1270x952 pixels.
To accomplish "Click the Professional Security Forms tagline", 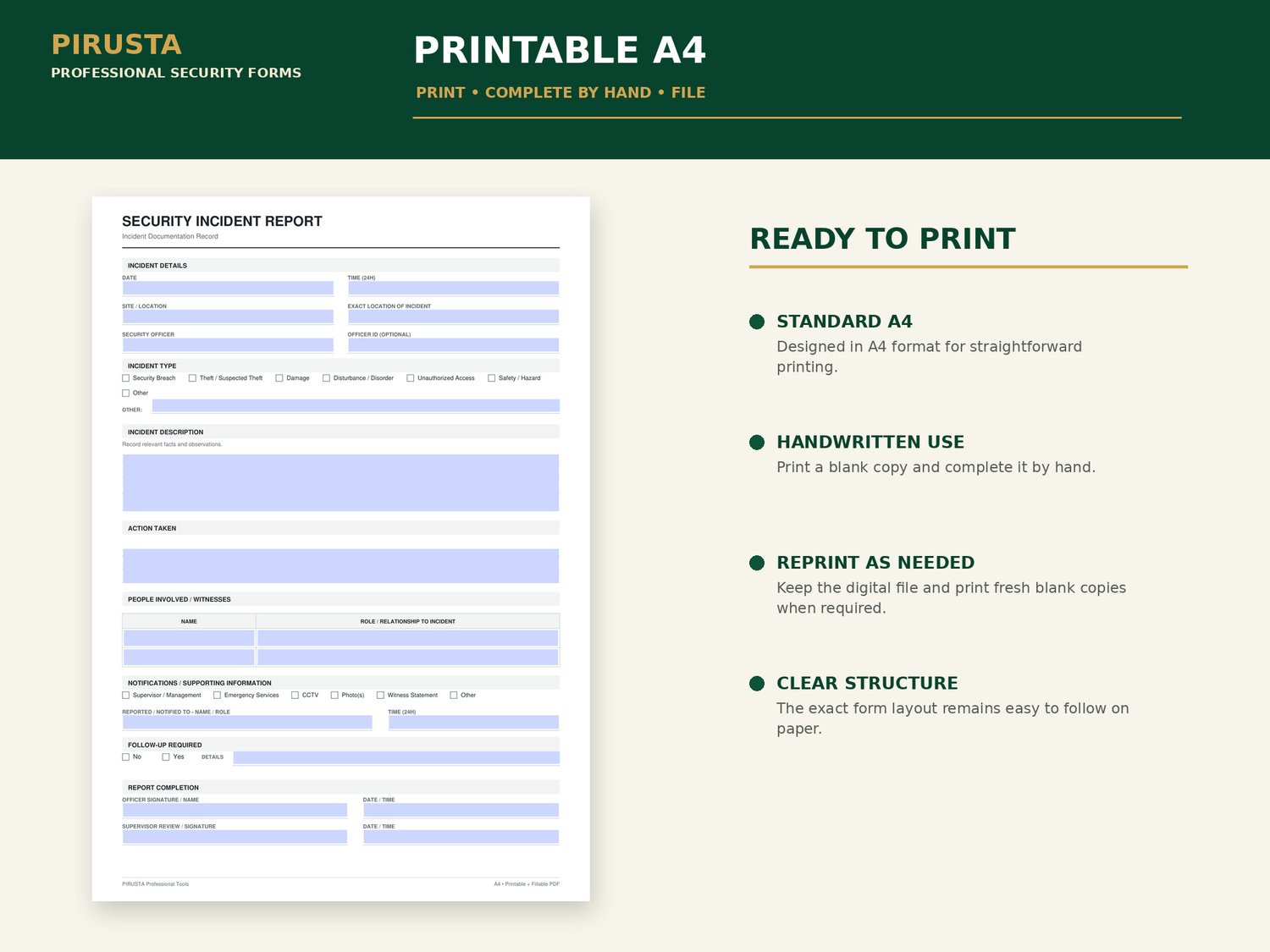I will (x=176, y=73).
